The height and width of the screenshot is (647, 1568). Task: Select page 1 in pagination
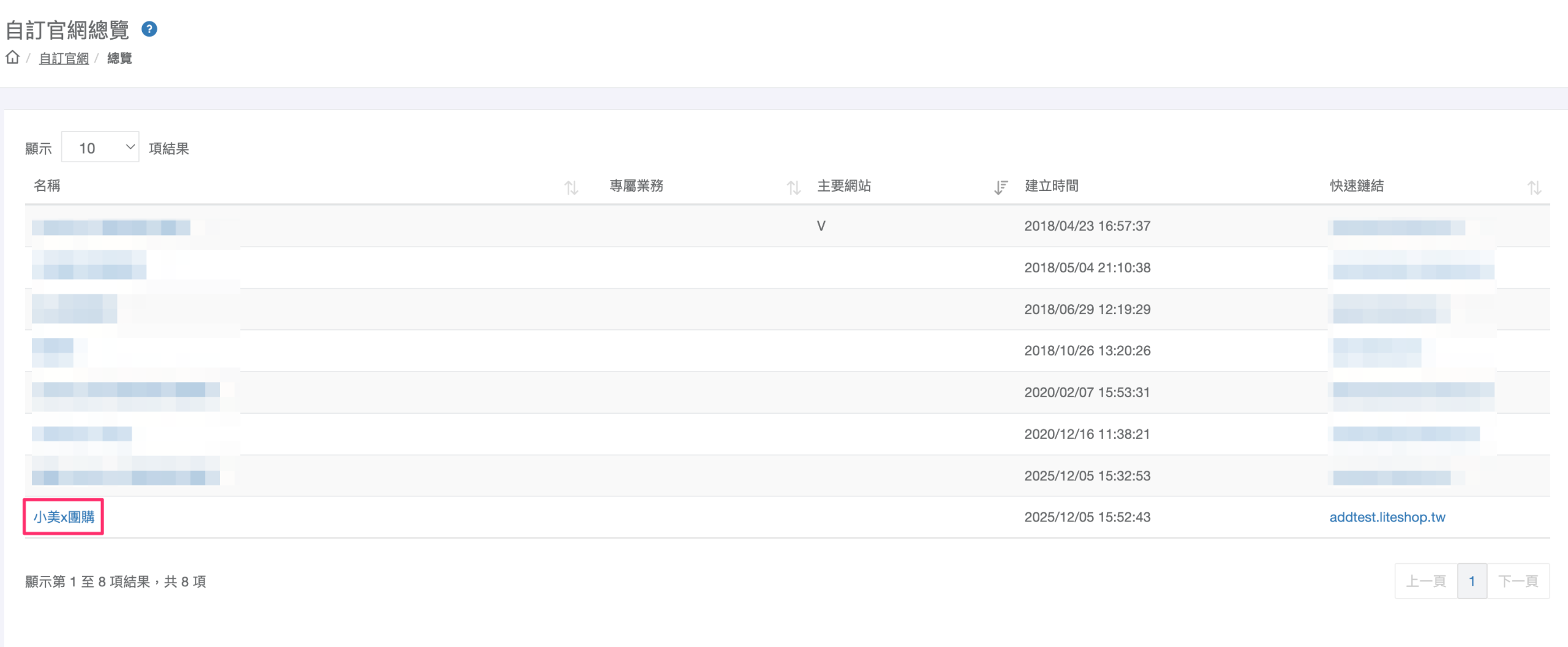1472,581
